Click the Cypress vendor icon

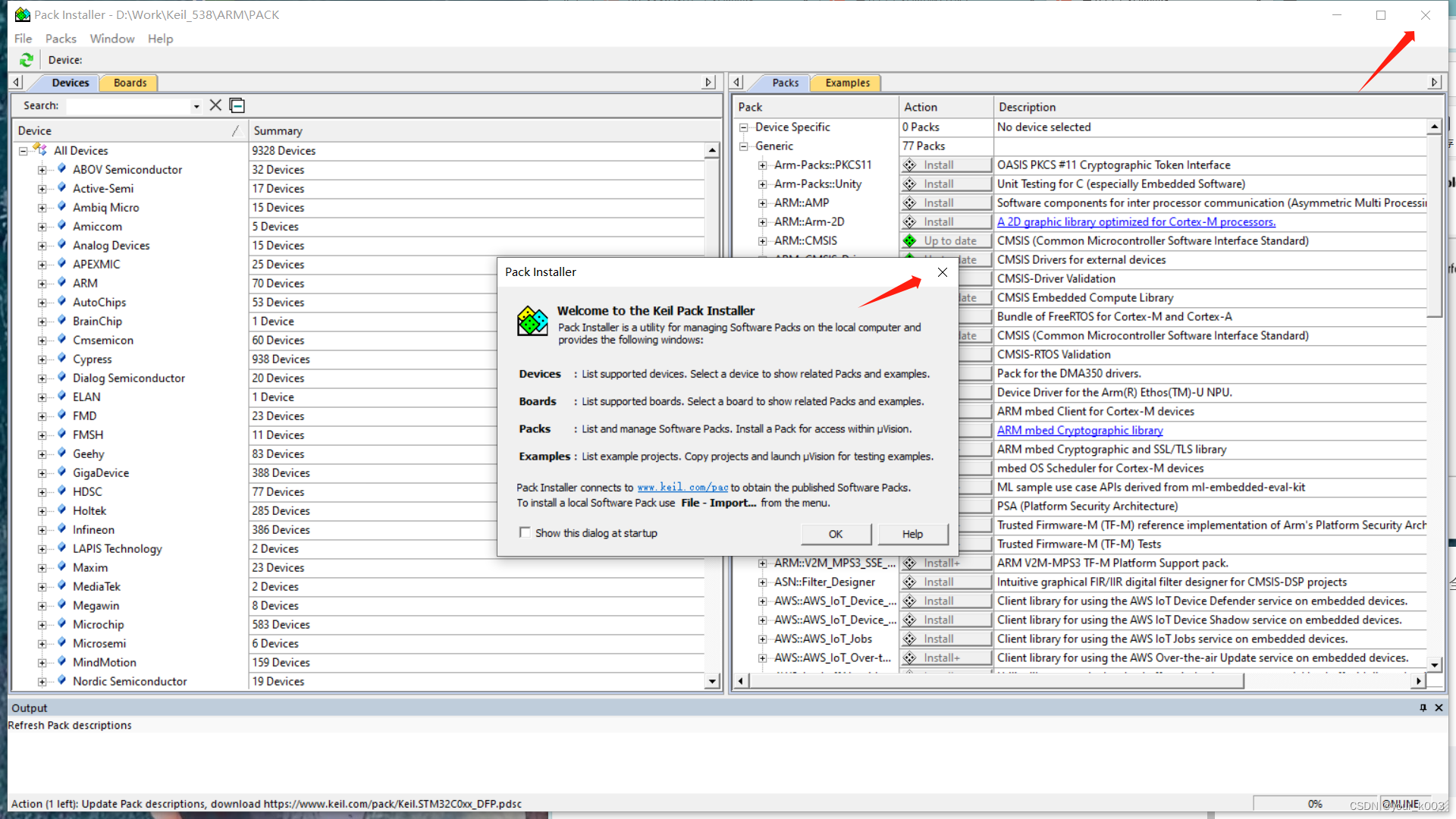61,359
